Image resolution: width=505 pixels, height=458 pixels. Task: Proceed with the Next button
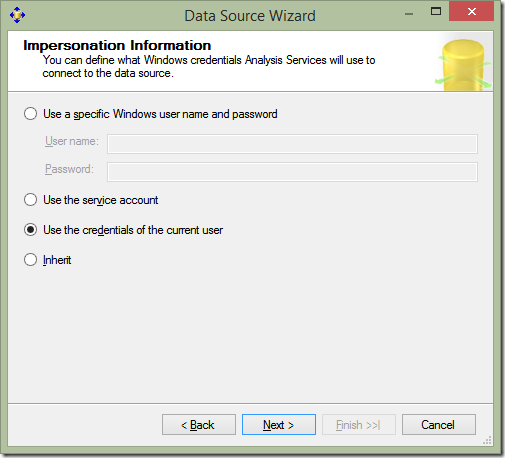coord(279,425)
